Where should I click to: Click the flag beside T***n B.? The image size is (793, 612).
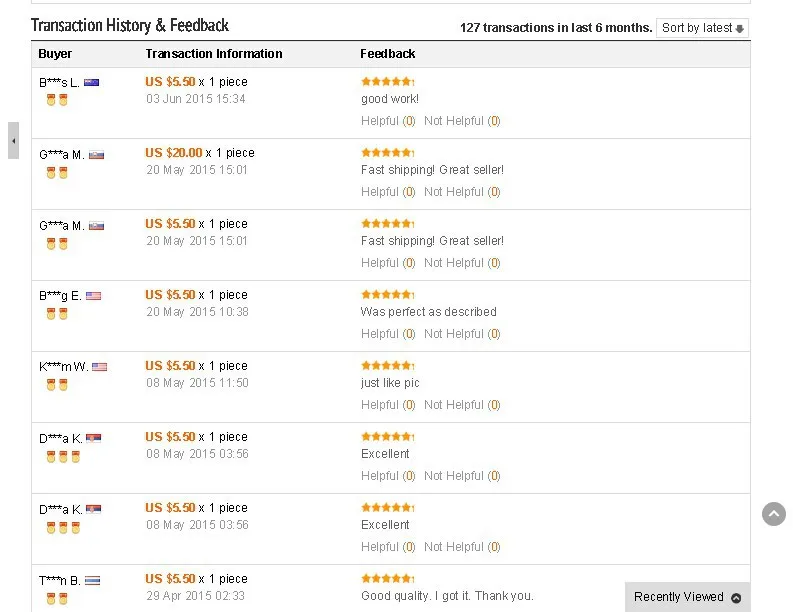click(92, 580)
